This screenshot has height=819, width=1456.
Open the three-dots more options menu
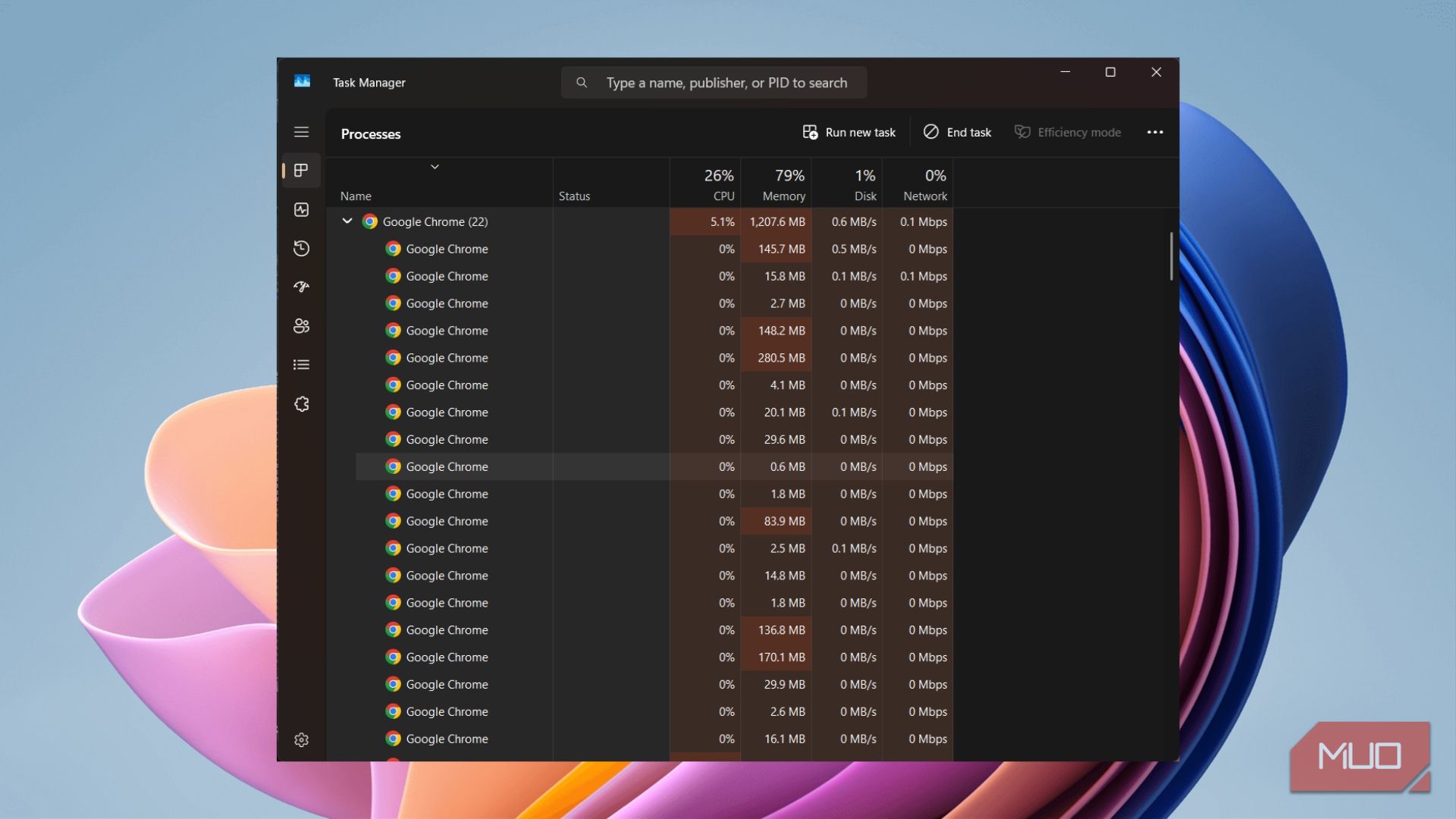1154,132
